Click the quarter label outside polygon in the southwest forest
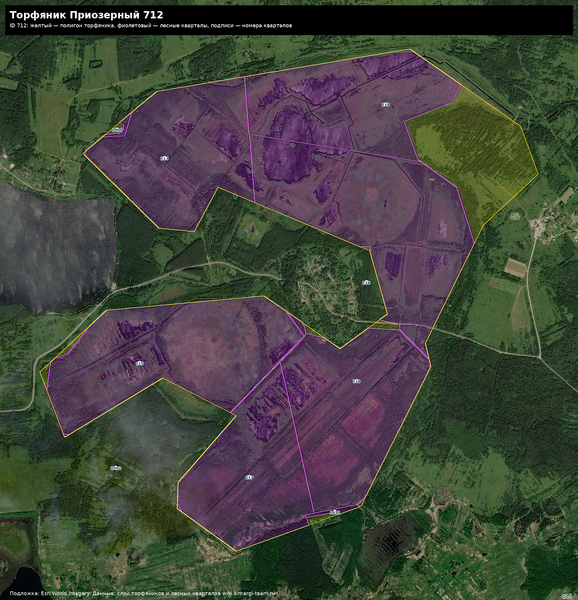The height and width of the screenshot is (600, 578). pos(116,468)
